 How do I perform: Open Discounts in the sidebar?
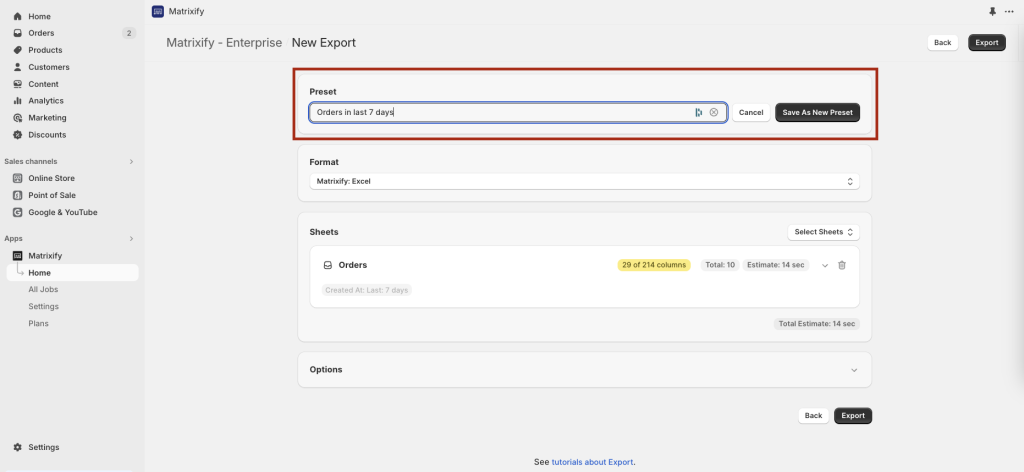[47, 135]
